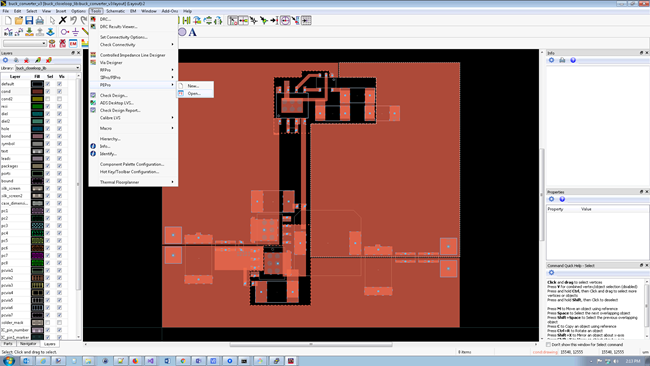This screenshot has width=650, height=366.
Task: Open a new file with blank-page icon
Action: (8, 20)
